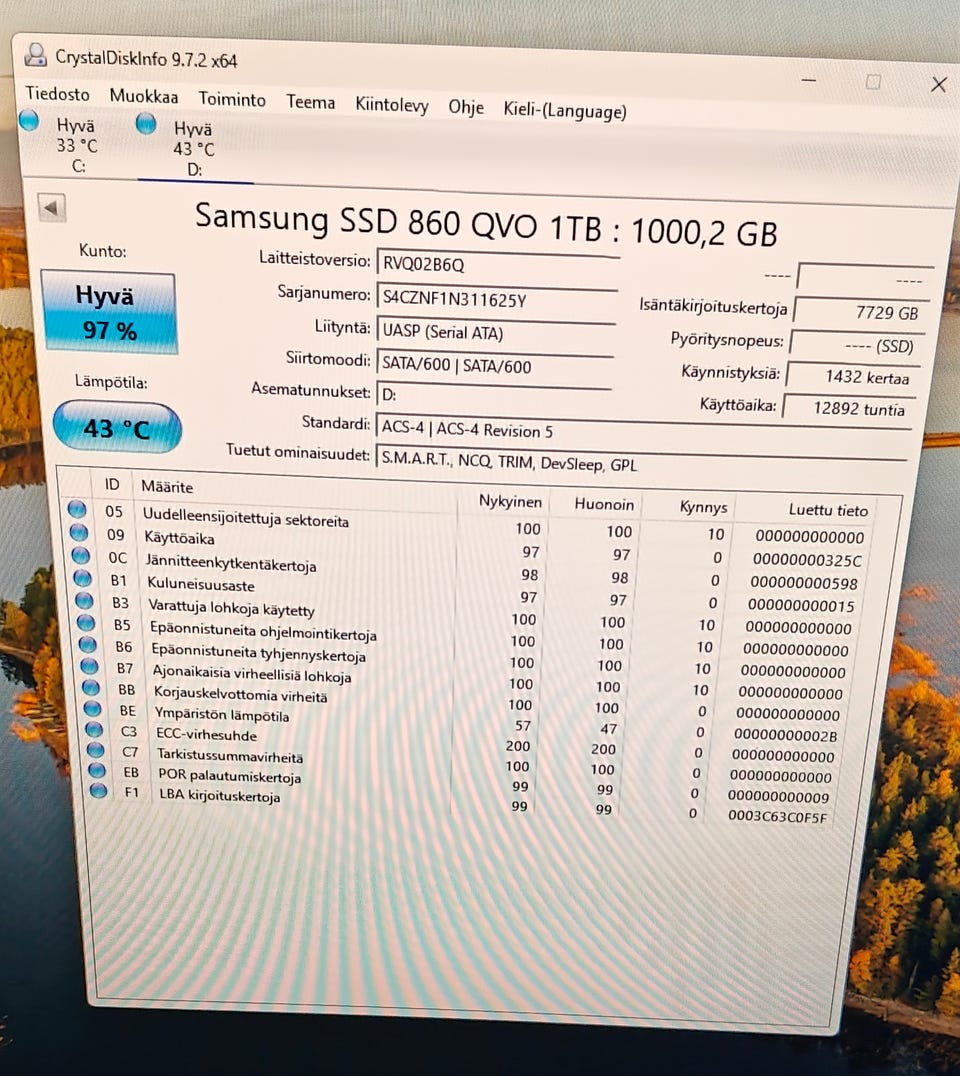Click the serial number field S4CZNF1N311625Y
The width and height of the screenshot is (960, 1076).
click(x=496, y=299)
